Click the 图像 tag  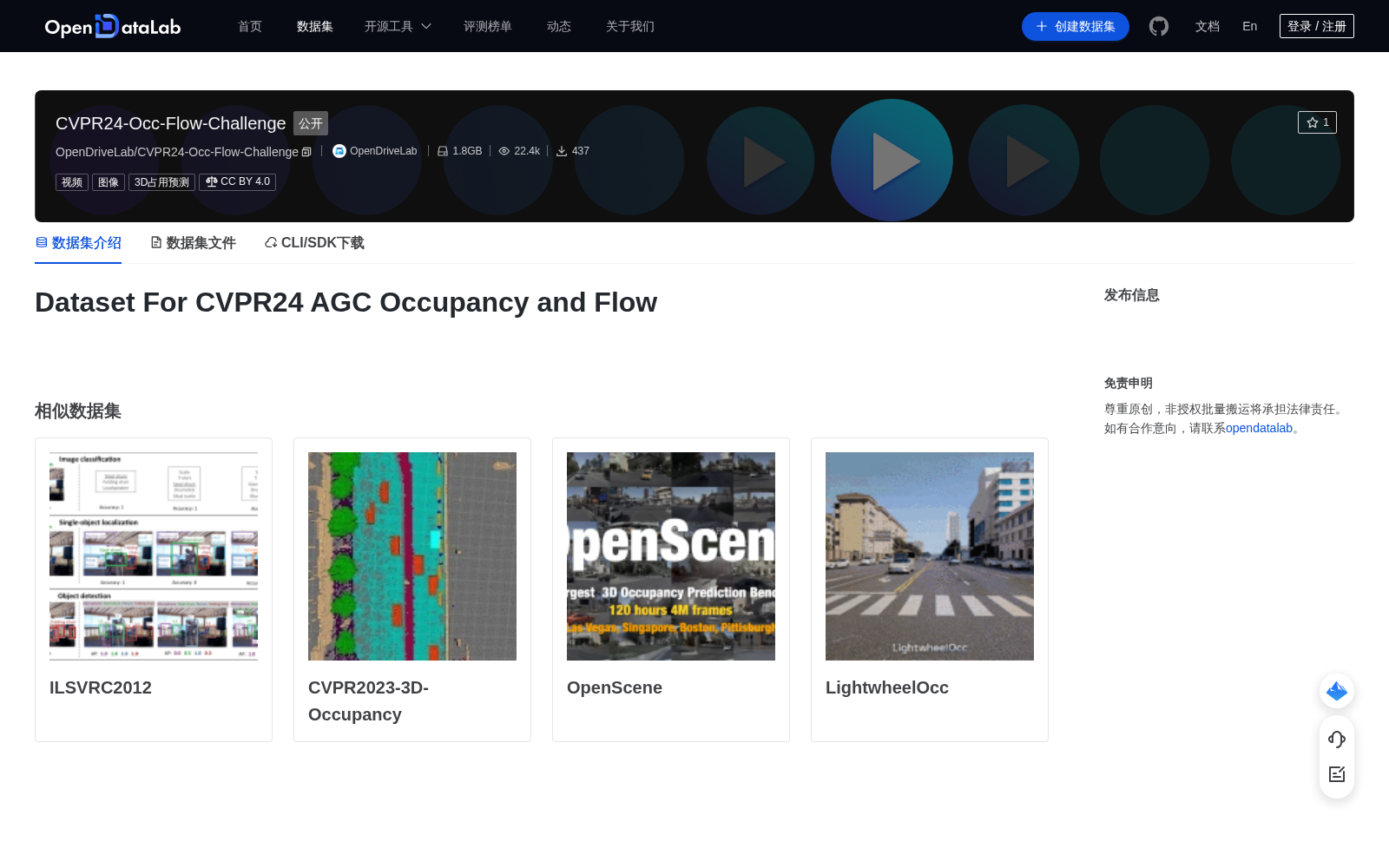click(x=109, y=182)
